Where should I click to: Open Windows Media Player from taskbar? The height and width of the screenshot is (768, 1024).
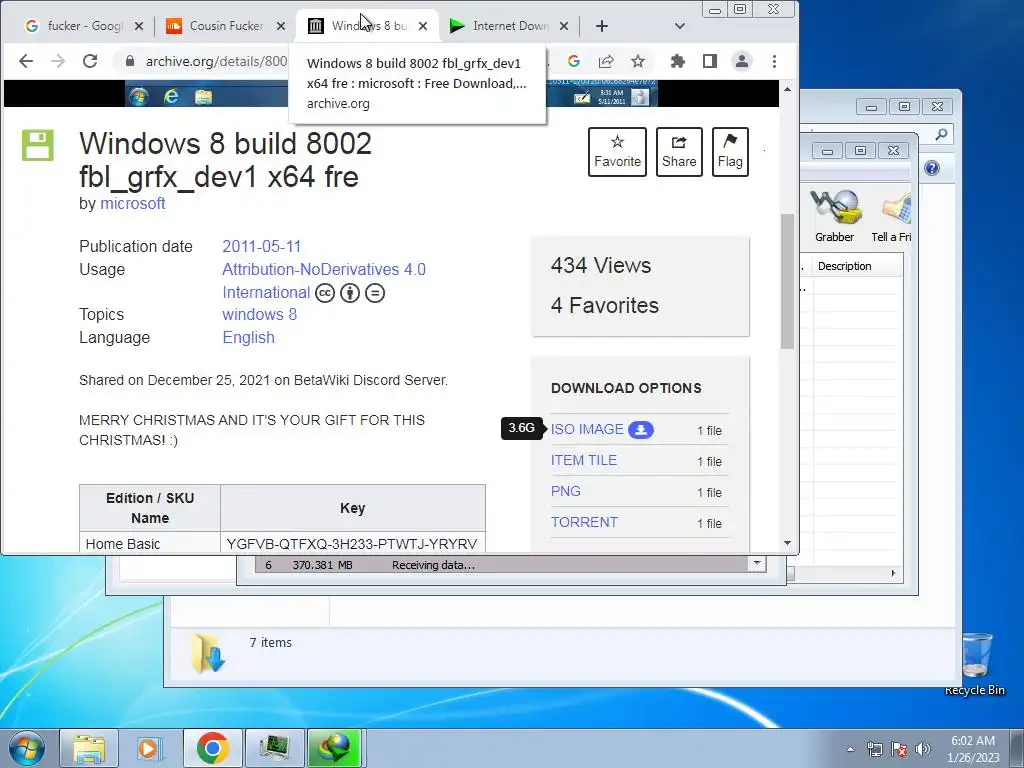click(149, 748)
